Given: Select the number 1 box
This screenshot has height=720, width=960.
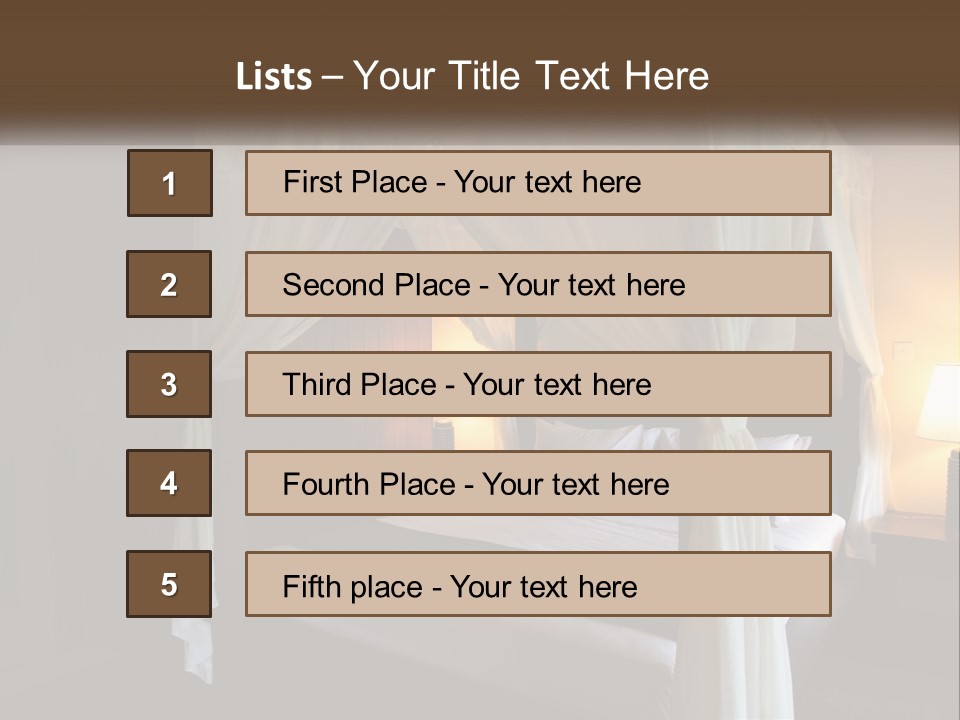Looking at the screenshot, I should tap(170, 183).
